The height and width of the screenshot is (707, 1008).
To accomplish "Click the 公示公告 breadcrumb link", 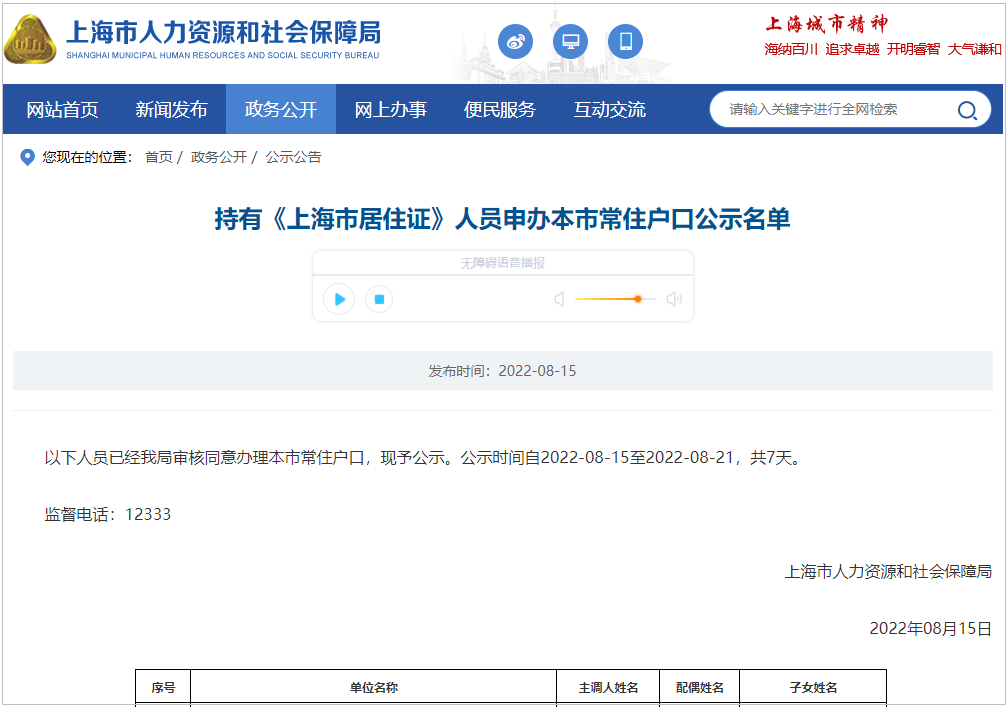I will pos(293,157).
